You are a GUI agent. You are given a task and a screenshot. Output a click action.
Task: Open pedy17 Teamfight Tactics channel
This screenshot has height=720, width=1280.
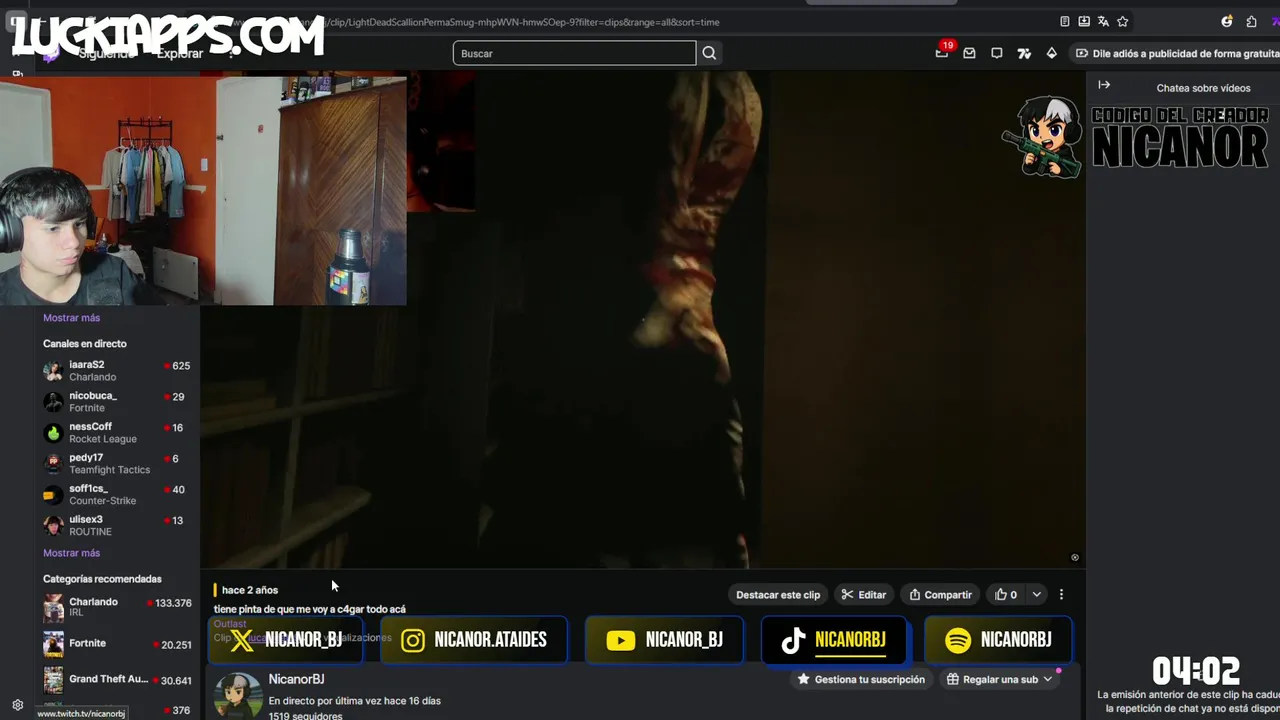[116, 464]
